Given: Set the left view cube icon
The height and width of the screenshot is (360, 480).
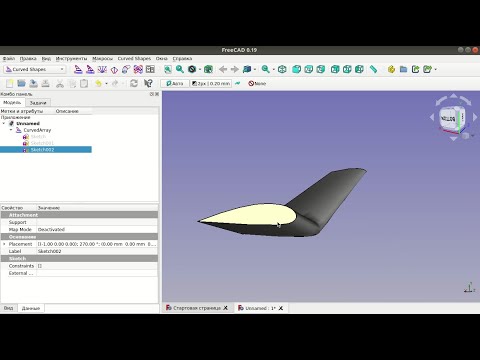Looking at the screenshot, I should click(359, 69).
